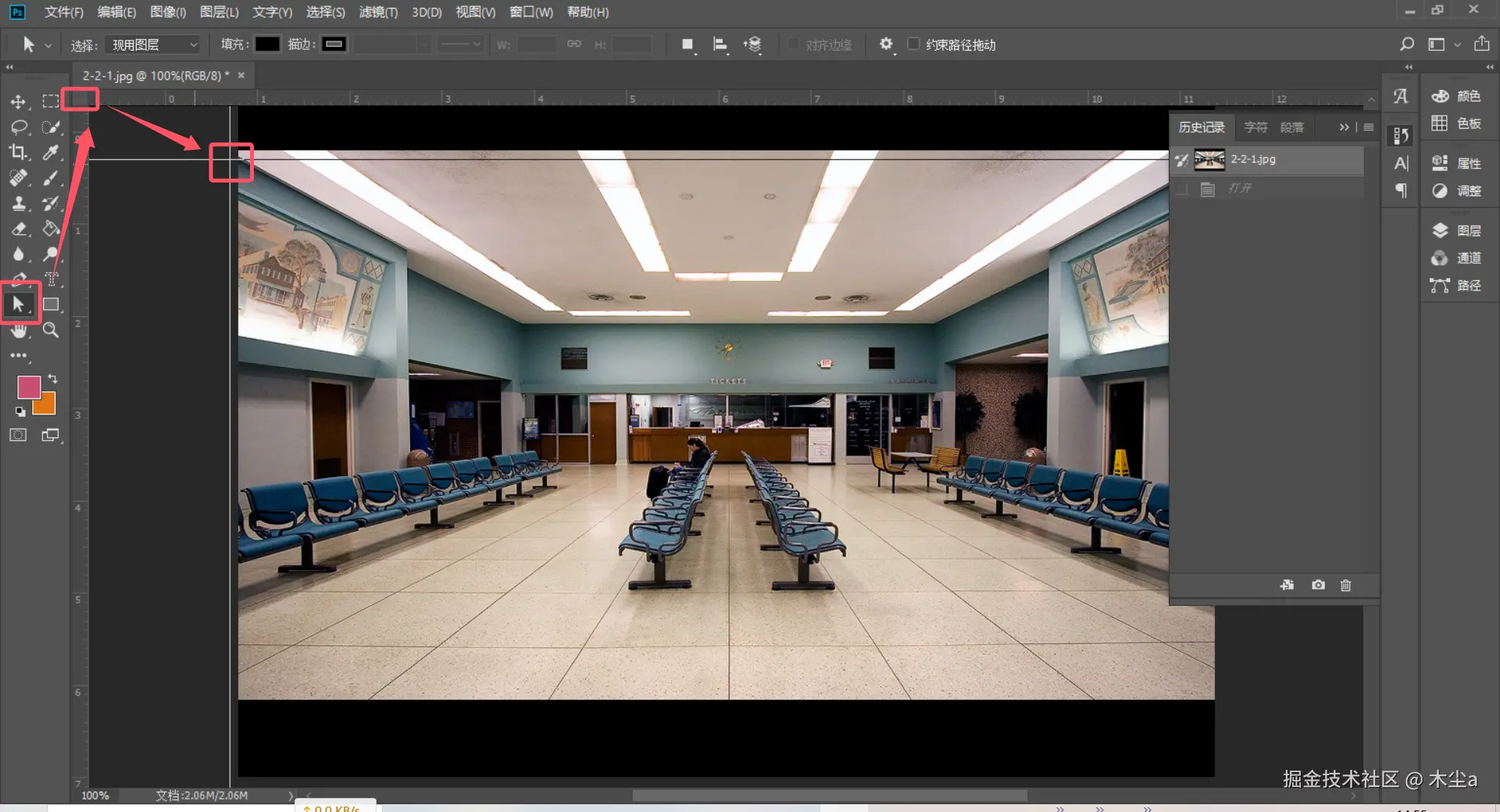Reset to default foreground and background colors
The width and height of the screenshot is (1500, 812).
point(20,411)
